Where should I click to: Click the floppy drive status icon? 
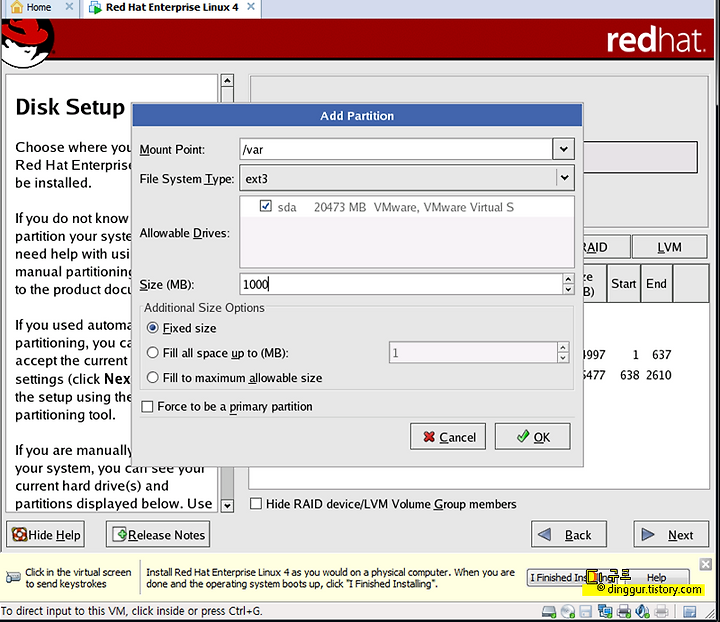coord(585,611)
